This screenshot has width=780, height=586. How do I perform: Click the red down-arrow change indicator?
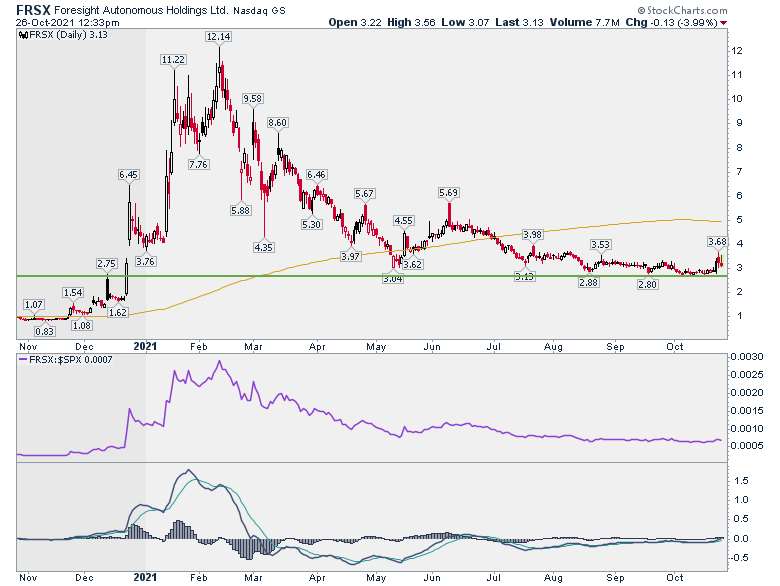tap(723, 23)
